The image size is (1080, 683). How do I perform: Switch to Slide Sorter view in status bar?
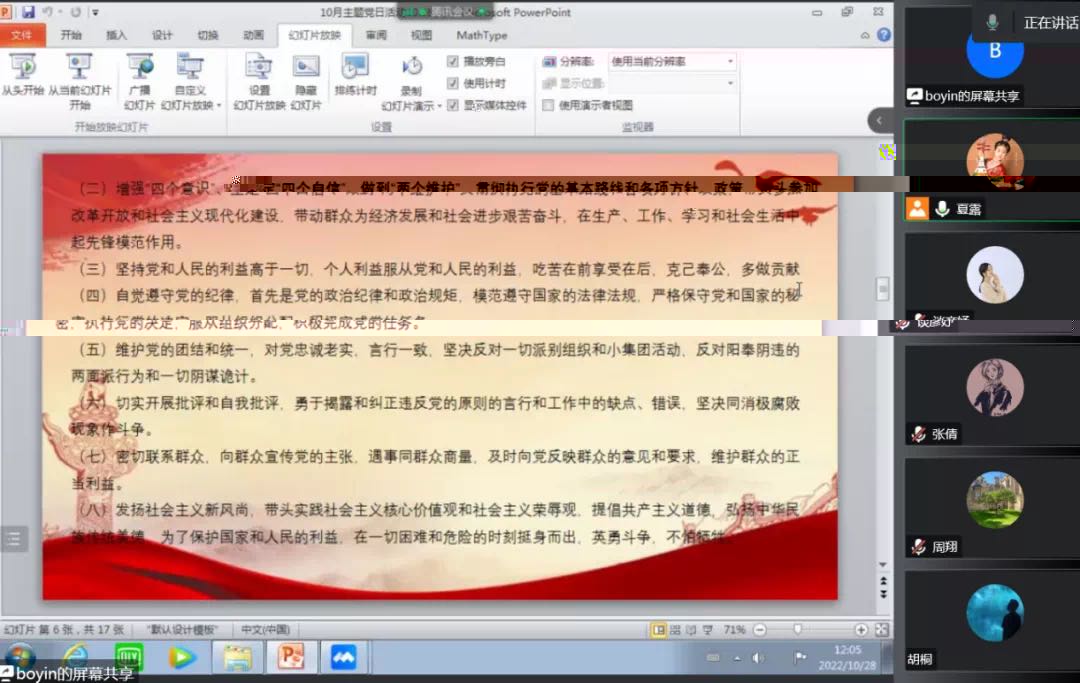[x=675, y=629]
